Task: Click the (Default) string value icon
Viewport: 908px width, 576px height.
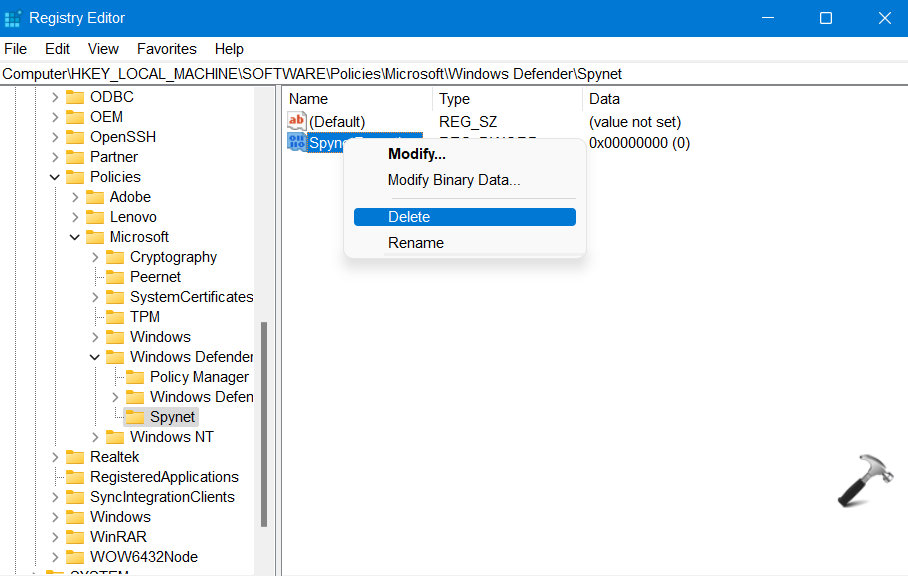Action: pyautogui.click(x=296, y=121)
